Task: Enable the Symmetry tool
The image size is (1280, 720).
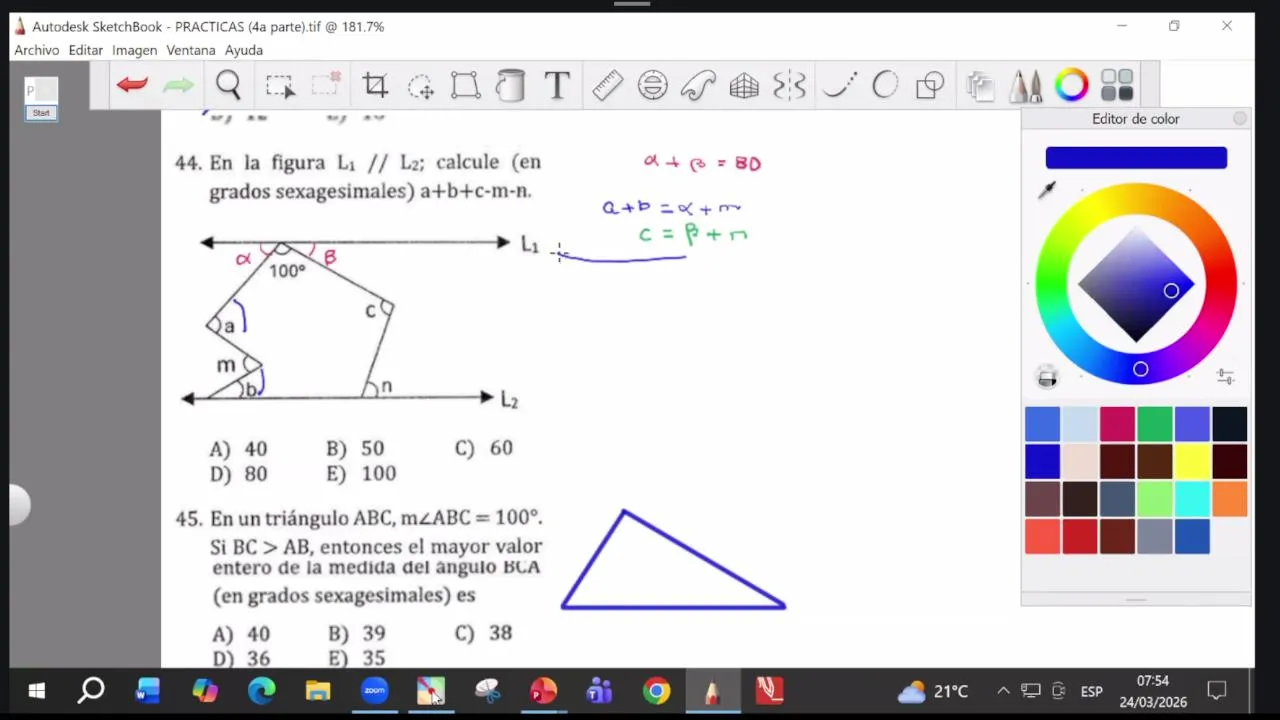Action: (x=789, y=86)
